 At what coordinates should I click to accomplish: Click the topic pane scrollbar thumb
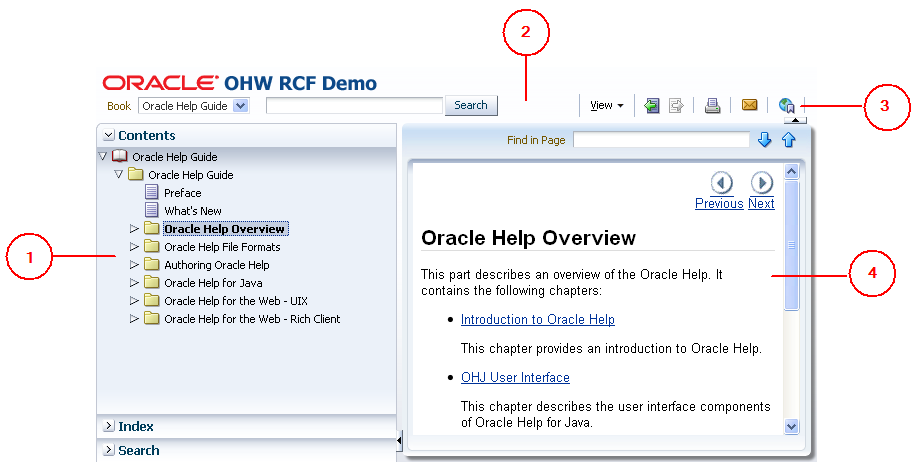(x=792, y=245)
